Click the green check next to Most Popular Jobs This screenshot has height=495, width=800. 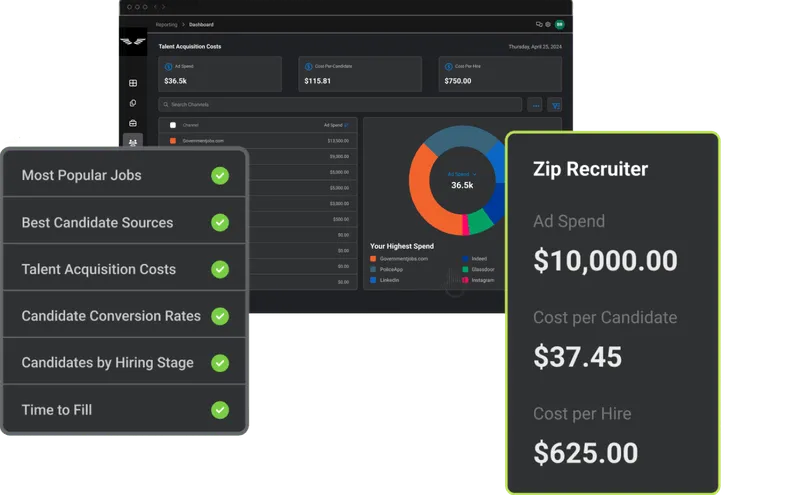coord(220,176)
